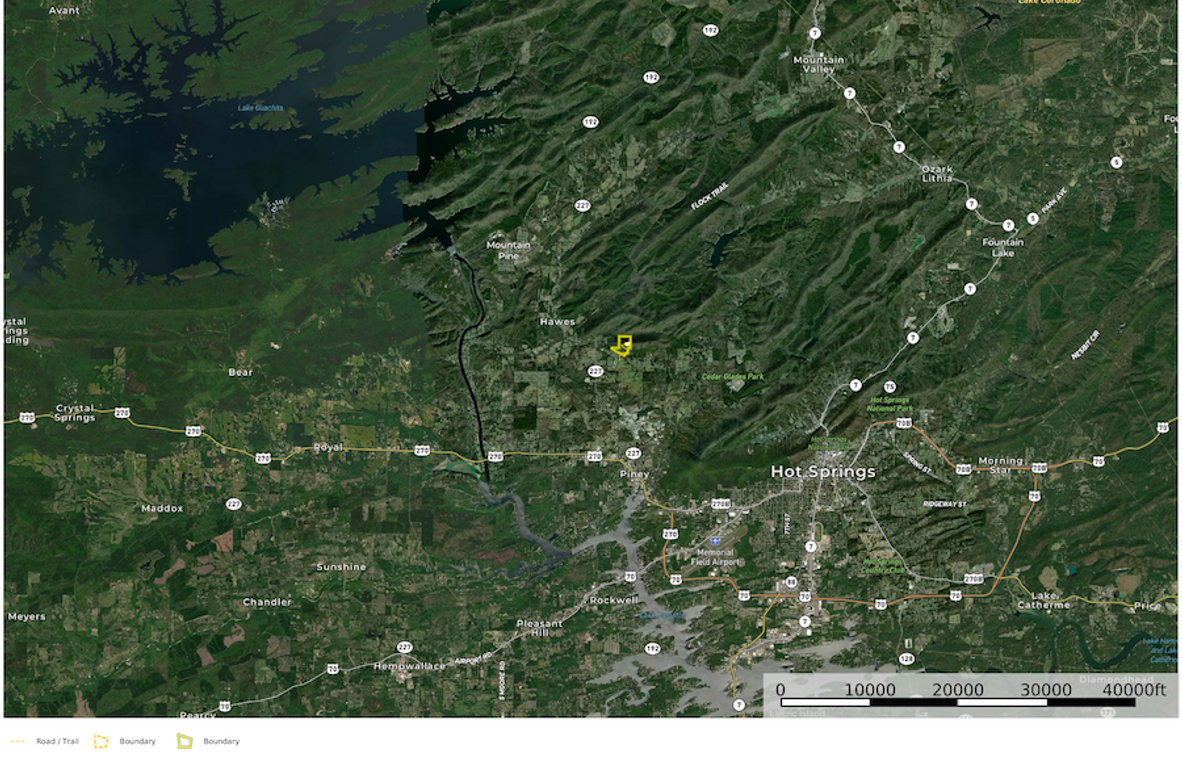Select the Lake Catherine town label
The image size is (1182, 772).
pyautogui.click(x=1044, y=600)
